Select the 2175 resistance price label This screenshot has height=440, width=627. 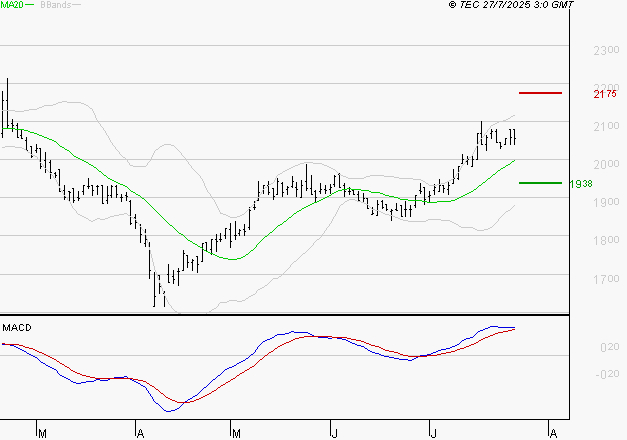pos(604,94)
